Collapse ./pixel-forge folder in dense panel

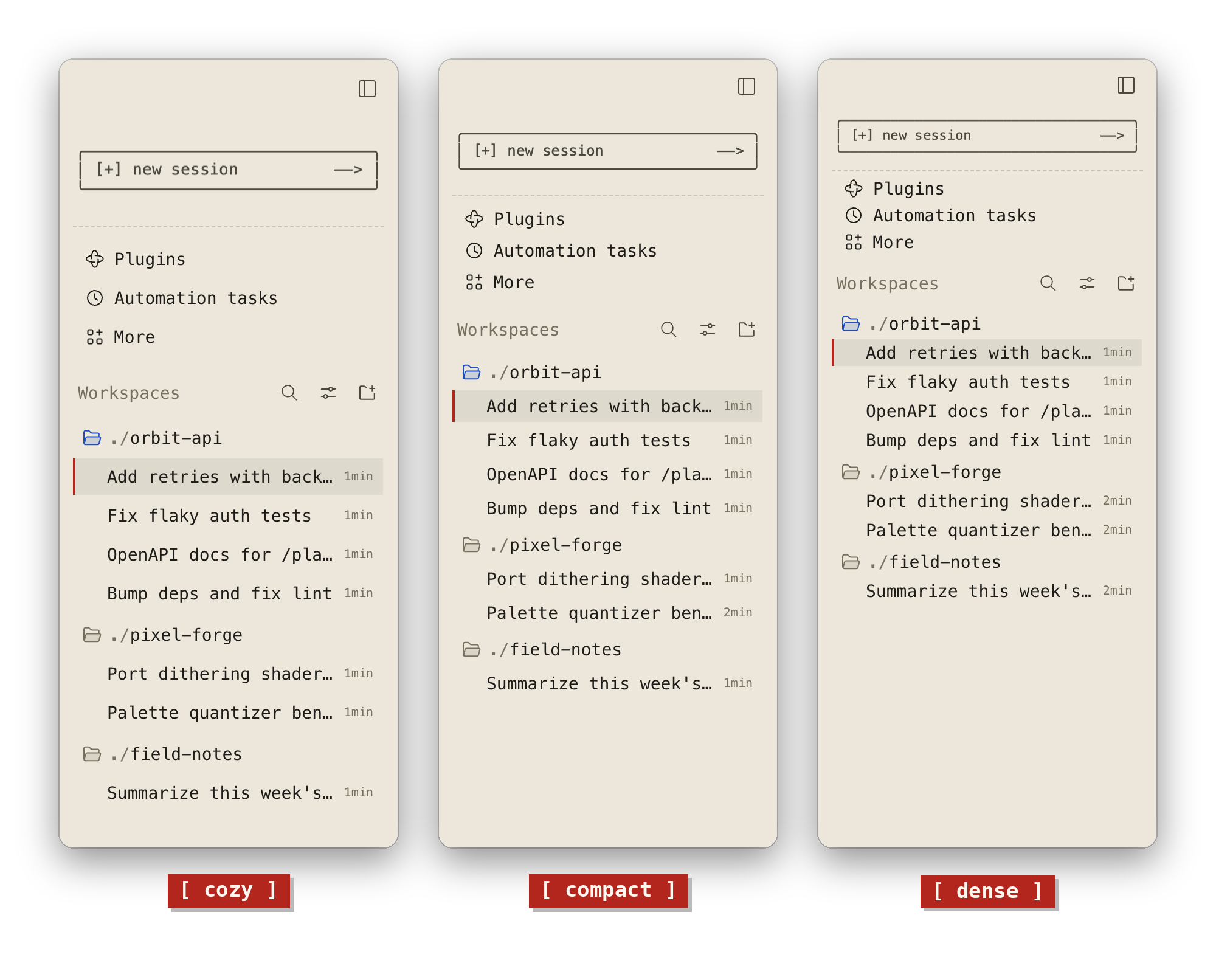coord(987,472)
